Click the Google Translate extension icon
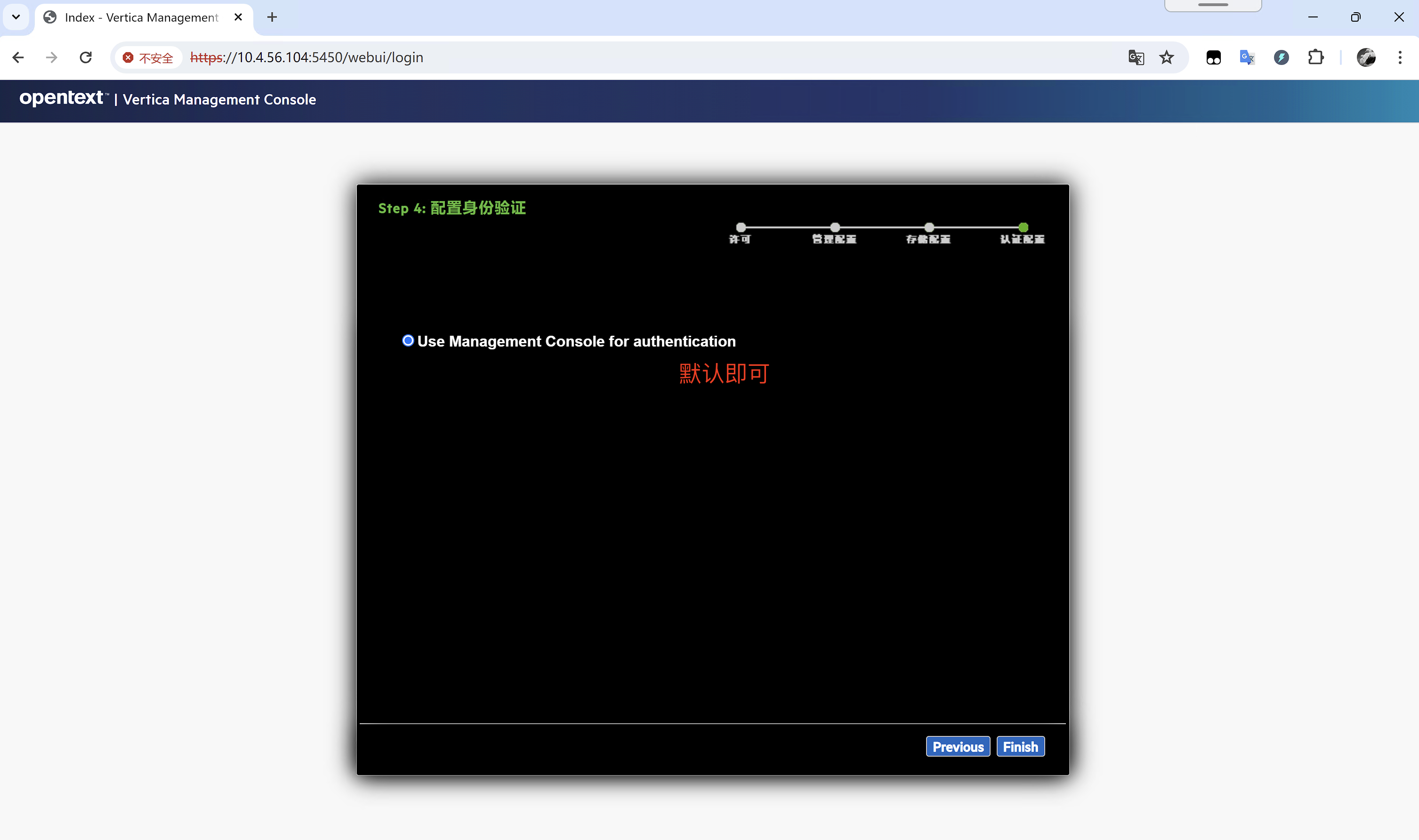1419x840 pixels. point(1247,57)
